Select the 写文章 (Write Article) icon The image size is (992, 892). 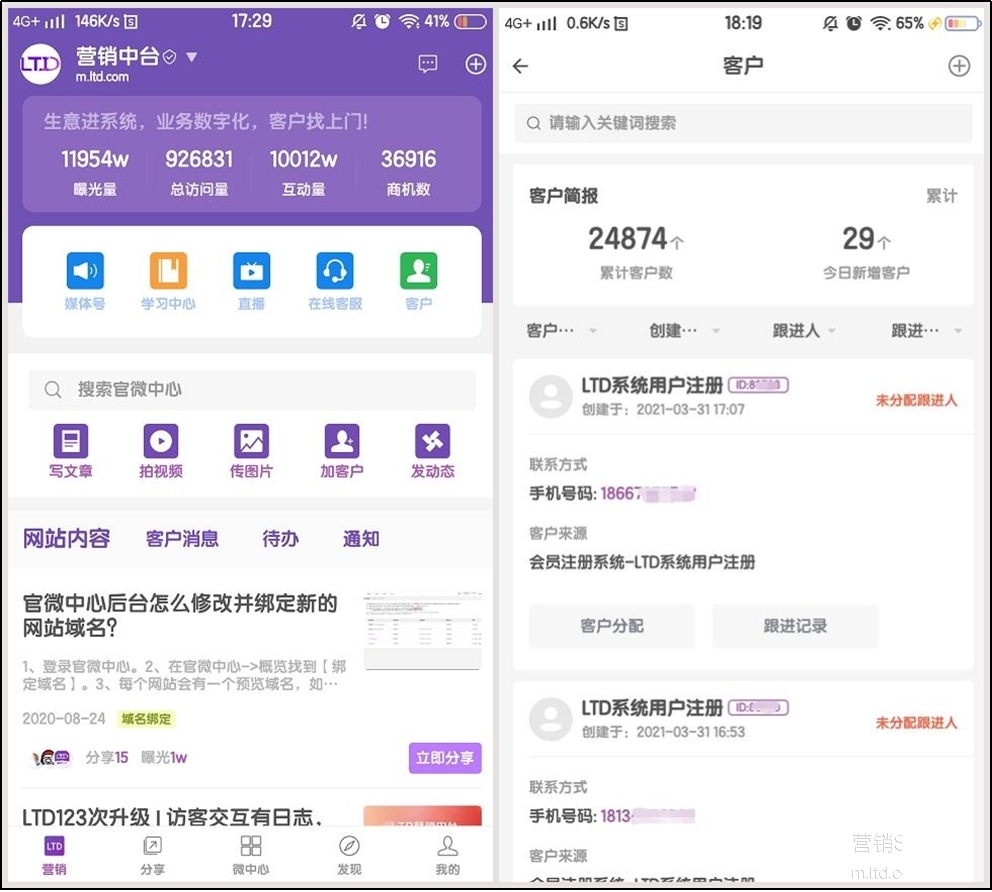tap(70, 443)
